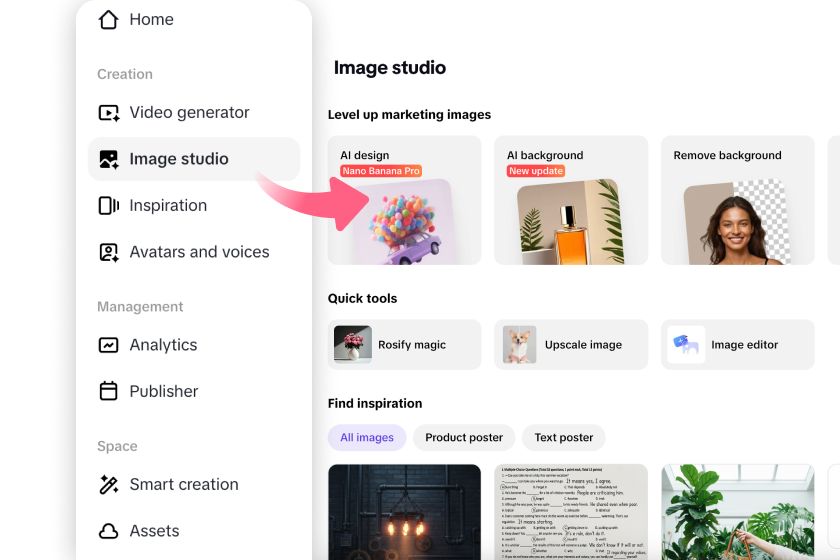Filter by Product poster
Image resolution: width=840 pixels, height=560 pixels.
[x=464, y=438]
